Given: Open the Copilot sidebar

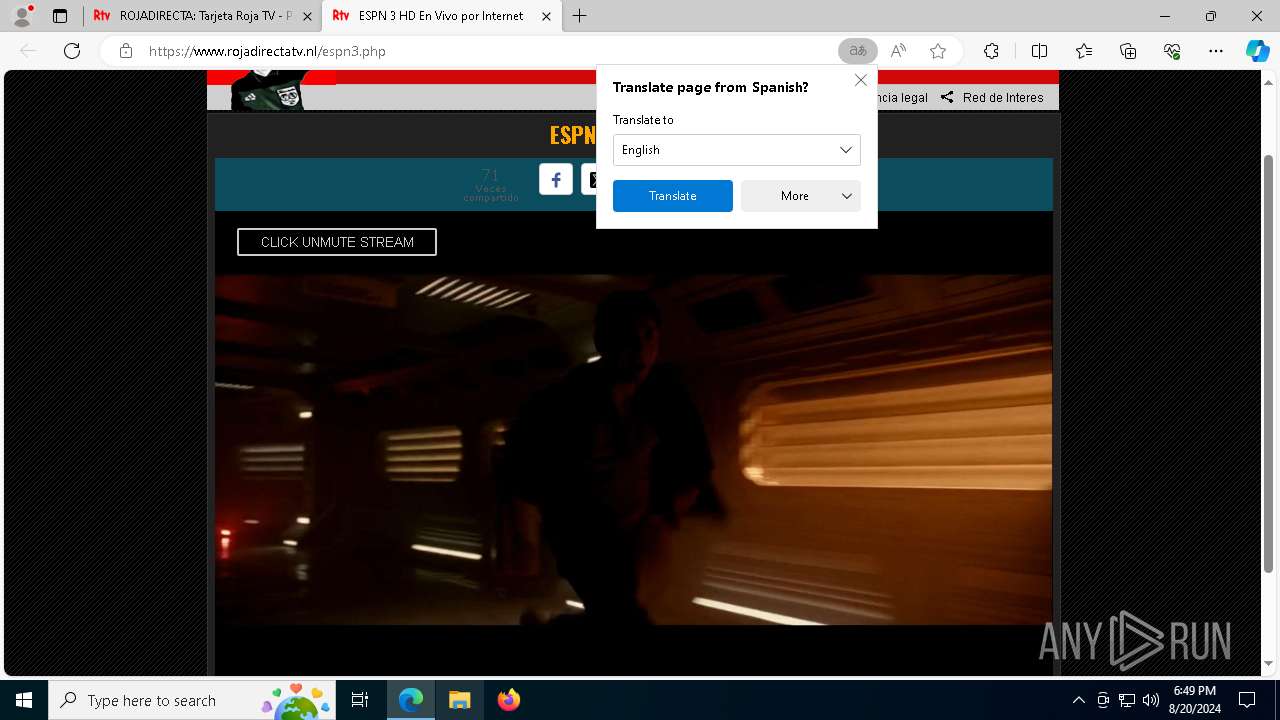Looking at the screenshot, I should click(x=1257, y=51).
